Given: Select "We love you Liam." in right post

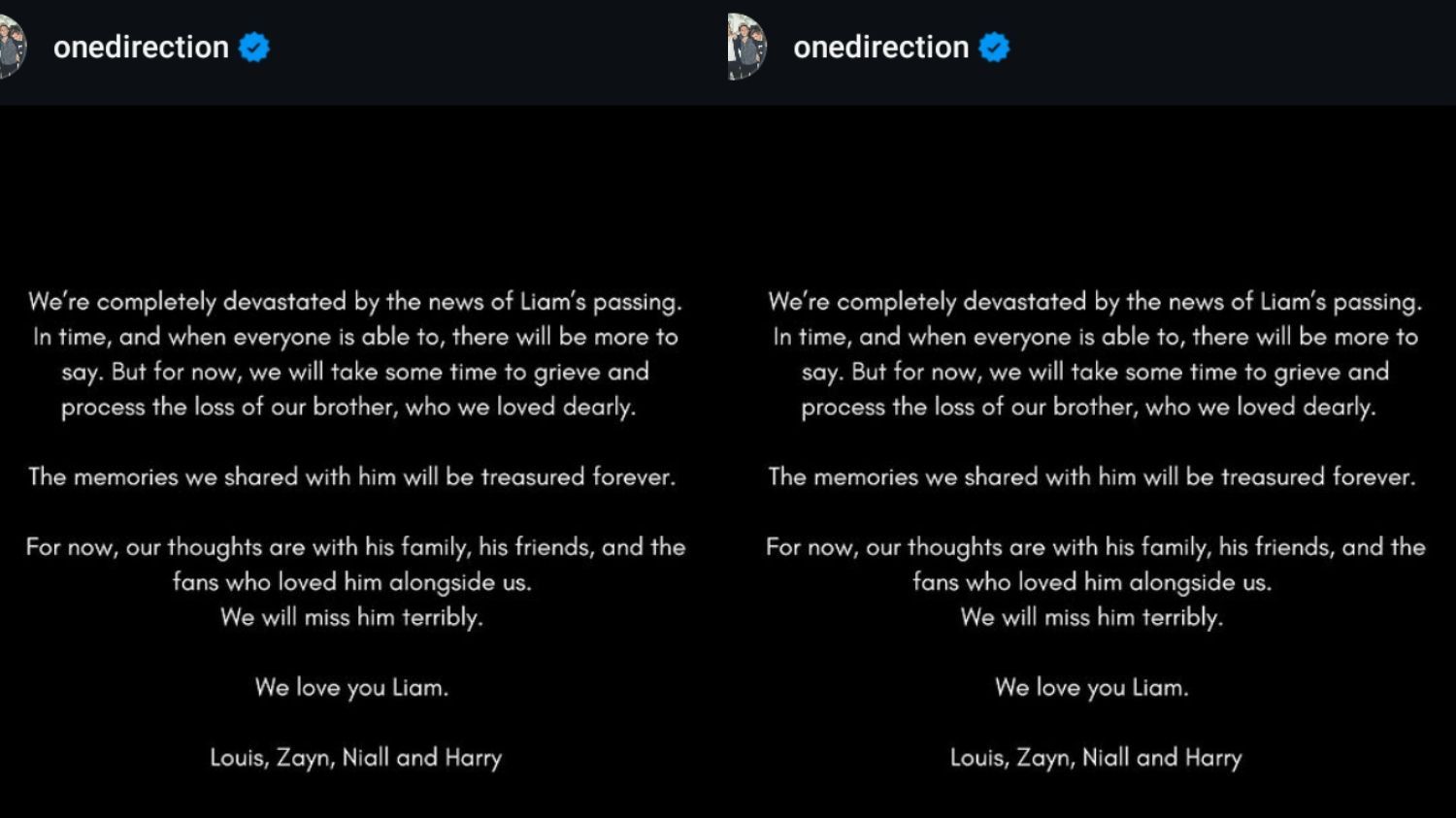Looking at the screenshot, I should 1091,688.
